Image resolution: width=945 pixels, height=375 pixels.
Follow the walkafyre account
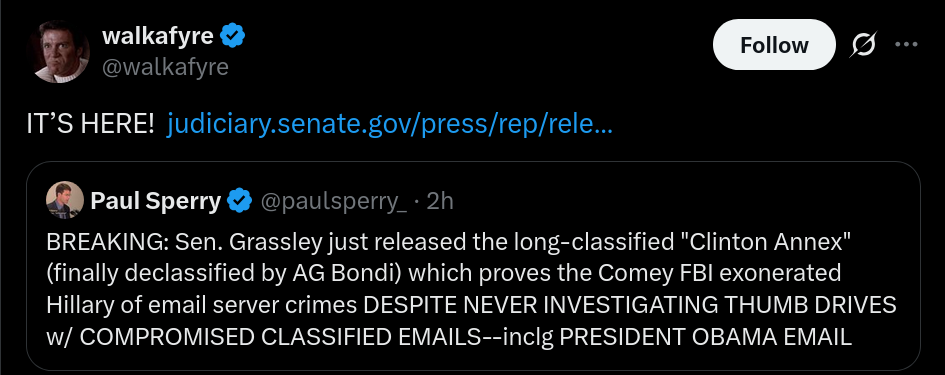[774, 45]
